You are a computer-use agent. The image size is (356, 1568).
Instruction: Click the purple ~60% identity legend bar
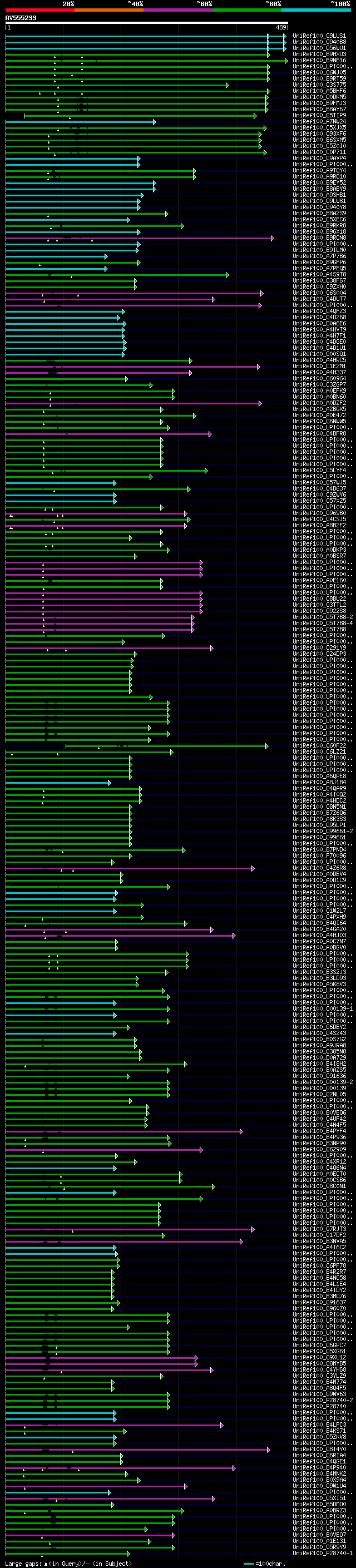[x=179, y=11]
